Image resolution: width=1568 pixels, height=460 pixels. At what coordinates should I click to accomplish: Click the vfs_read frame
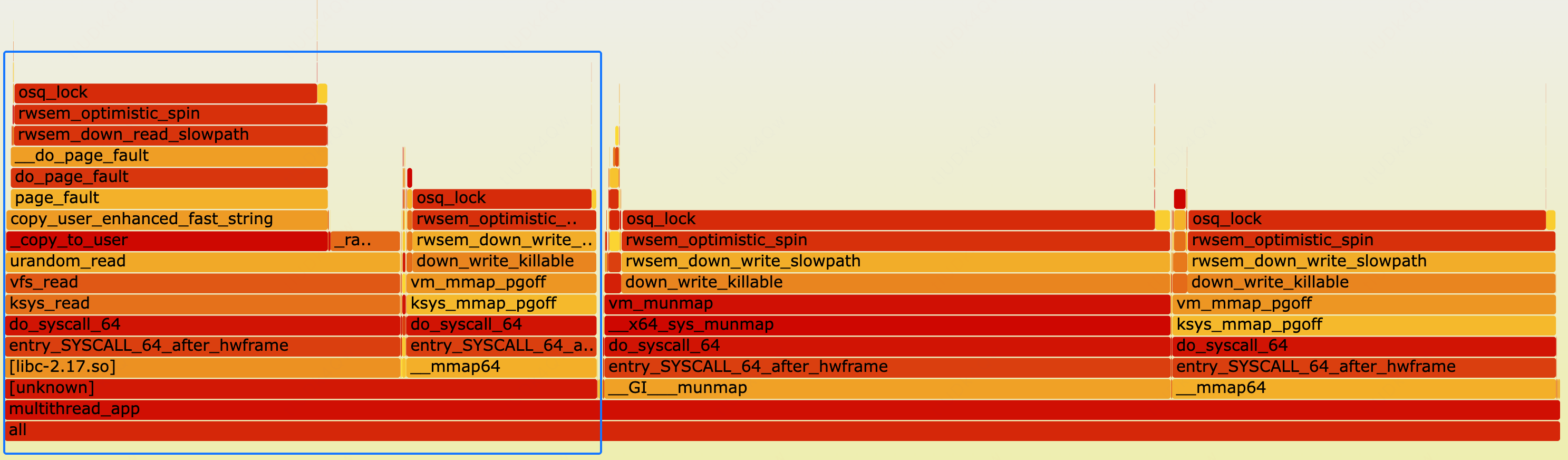(x=202, y=283)
